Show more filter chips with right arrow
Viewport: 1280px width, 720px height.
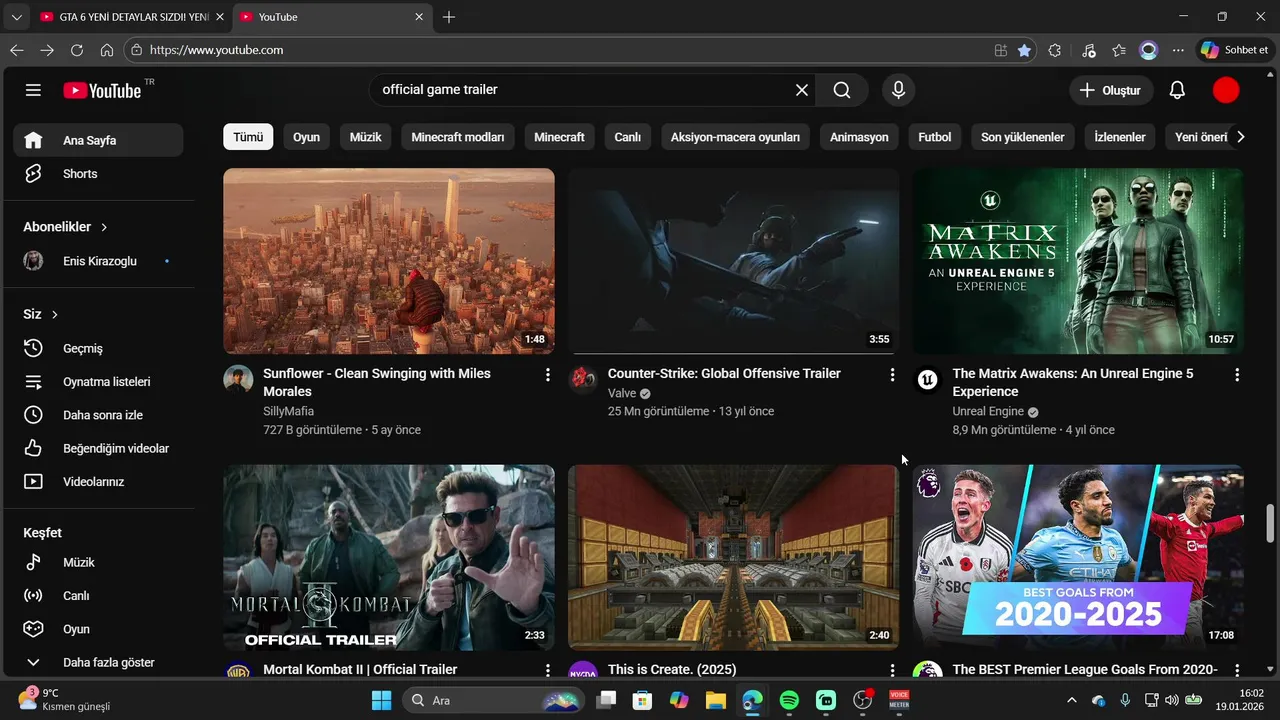(1240, 137)
